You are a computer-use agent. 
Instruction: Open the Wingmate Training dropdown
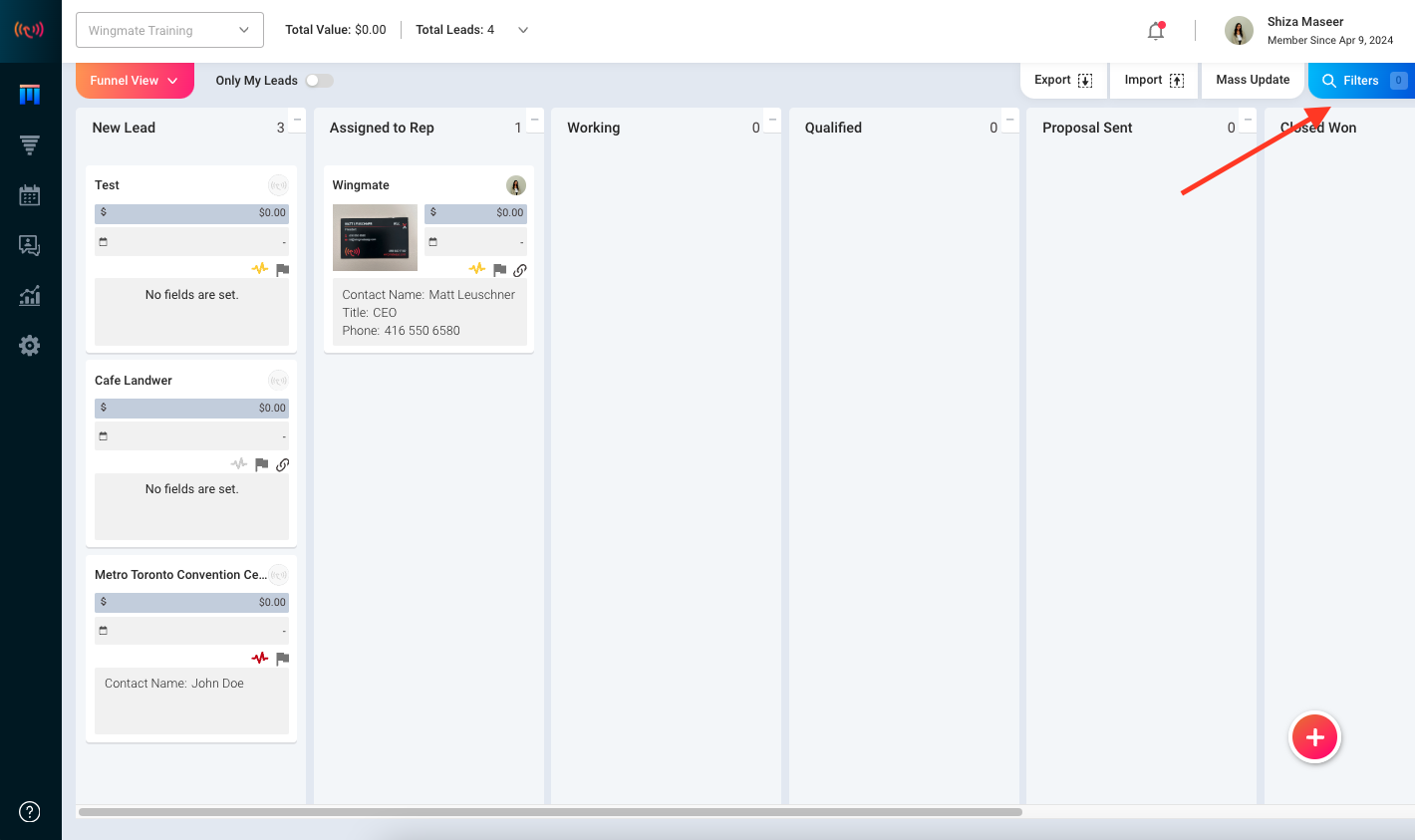click(x=169, y=30)
